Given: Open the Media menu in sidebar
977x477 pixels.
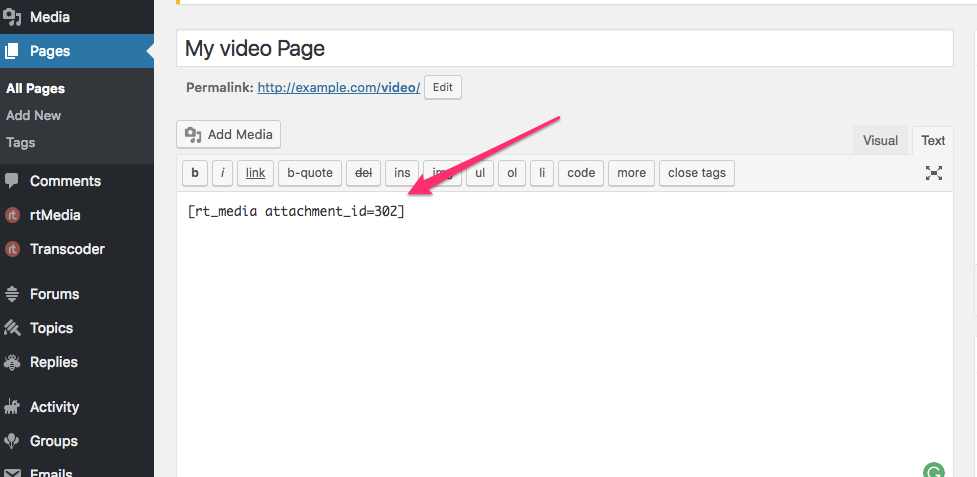Looking at the screenshot, I should pyautogui.click(x=50, y=17).
